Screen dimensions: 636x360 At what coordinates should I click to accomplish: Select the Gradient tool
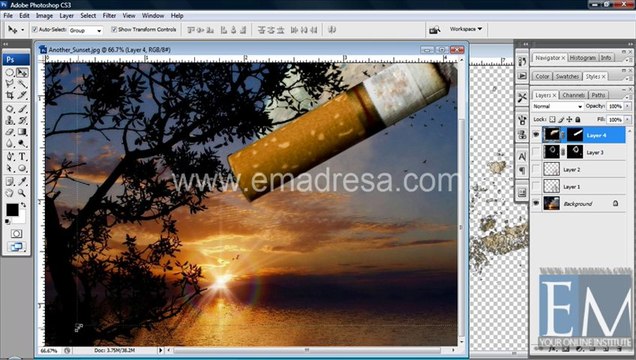click(22, 132)
